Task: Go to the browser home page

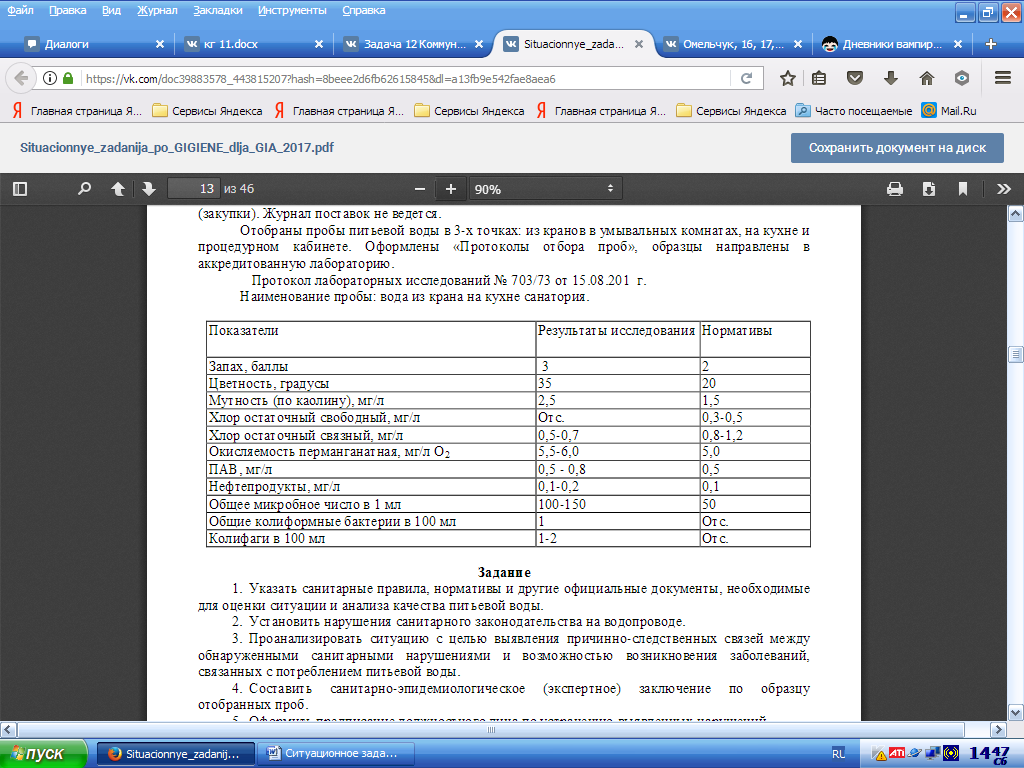Action: (x=927, y=78)
